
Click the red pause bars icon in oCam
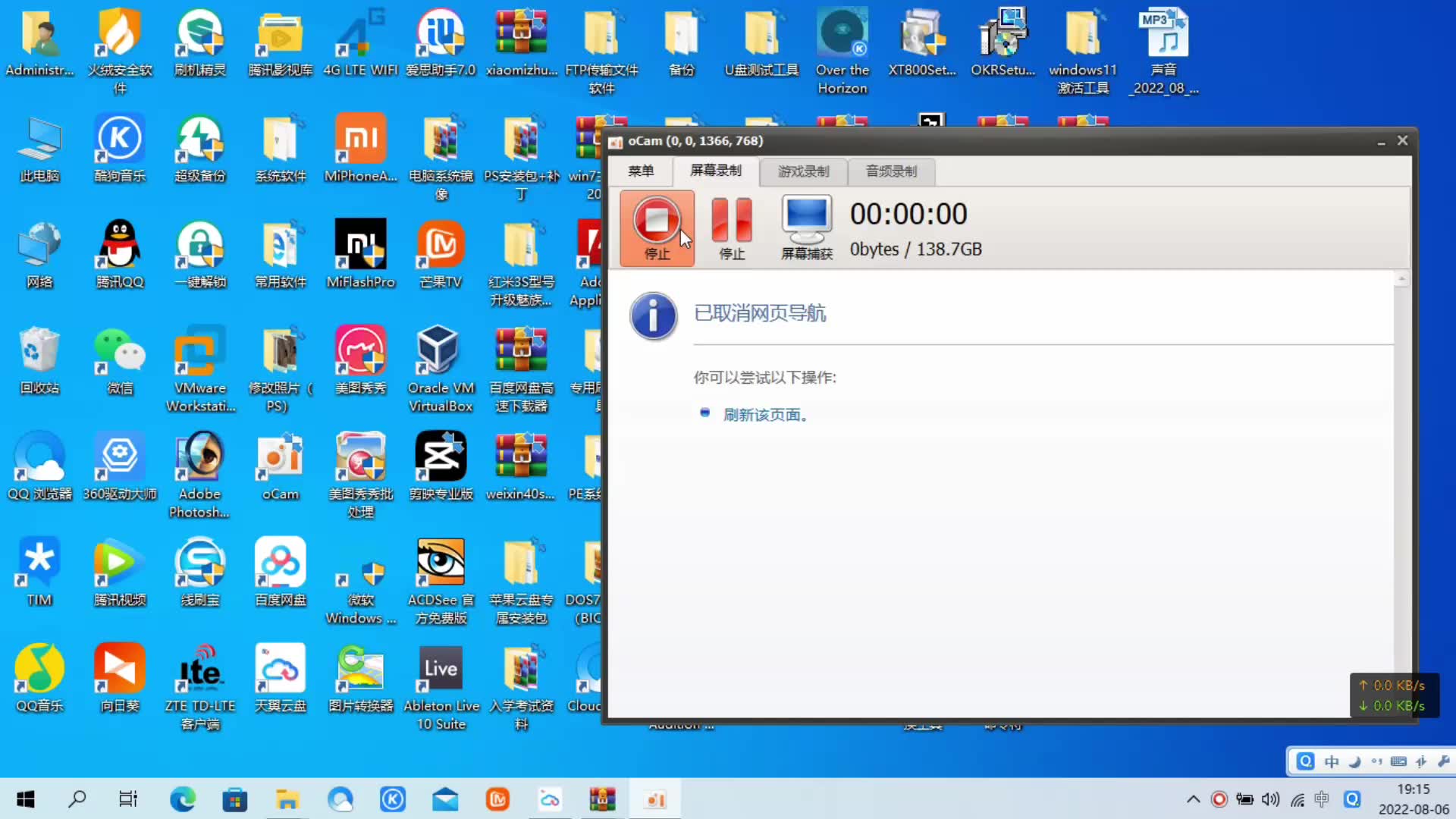[731, 221]
